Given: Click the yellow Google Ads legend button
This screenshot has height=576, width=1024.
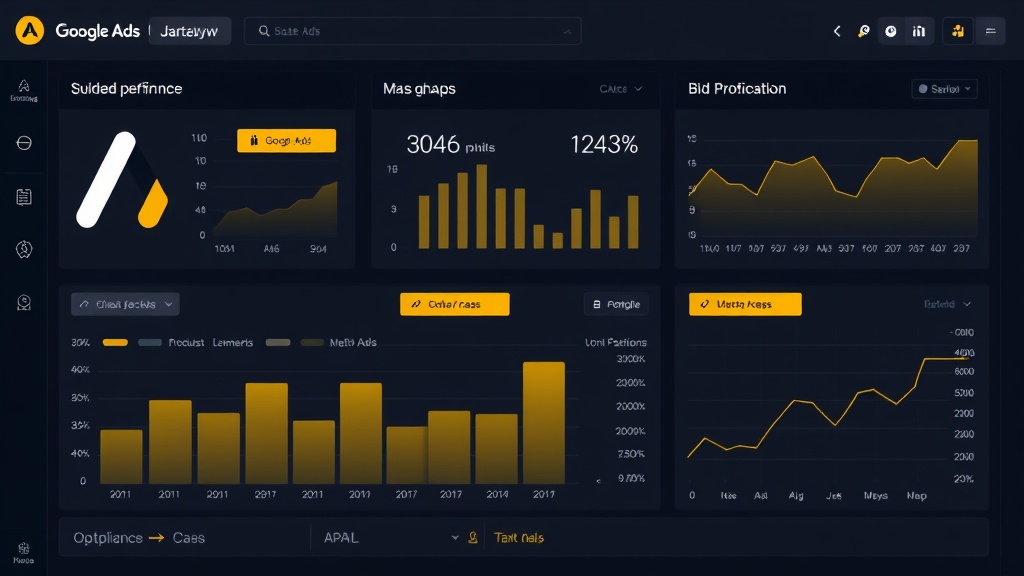Looking at the screenshot, I should 287,140.
